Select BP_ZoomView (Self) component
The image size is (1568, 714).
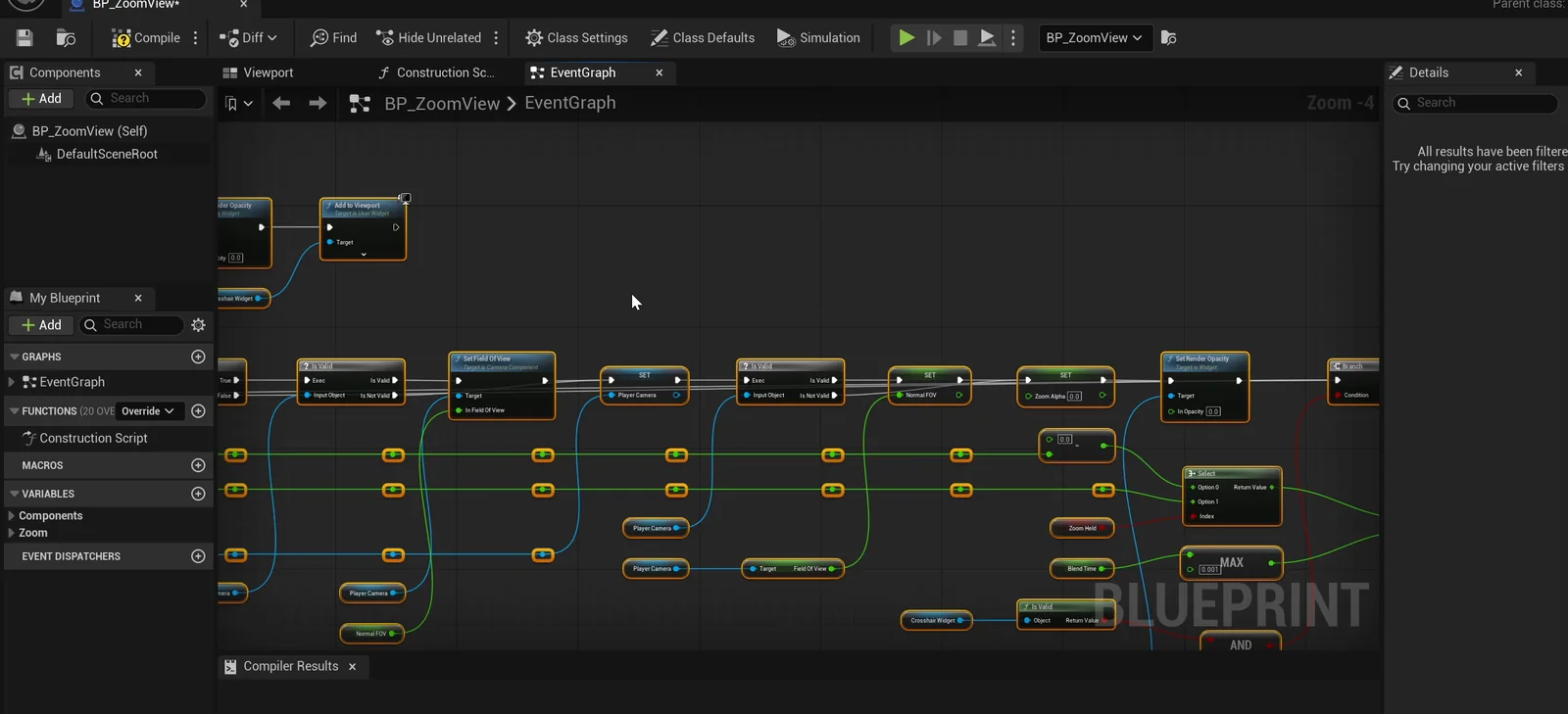[x=90, y=131]
